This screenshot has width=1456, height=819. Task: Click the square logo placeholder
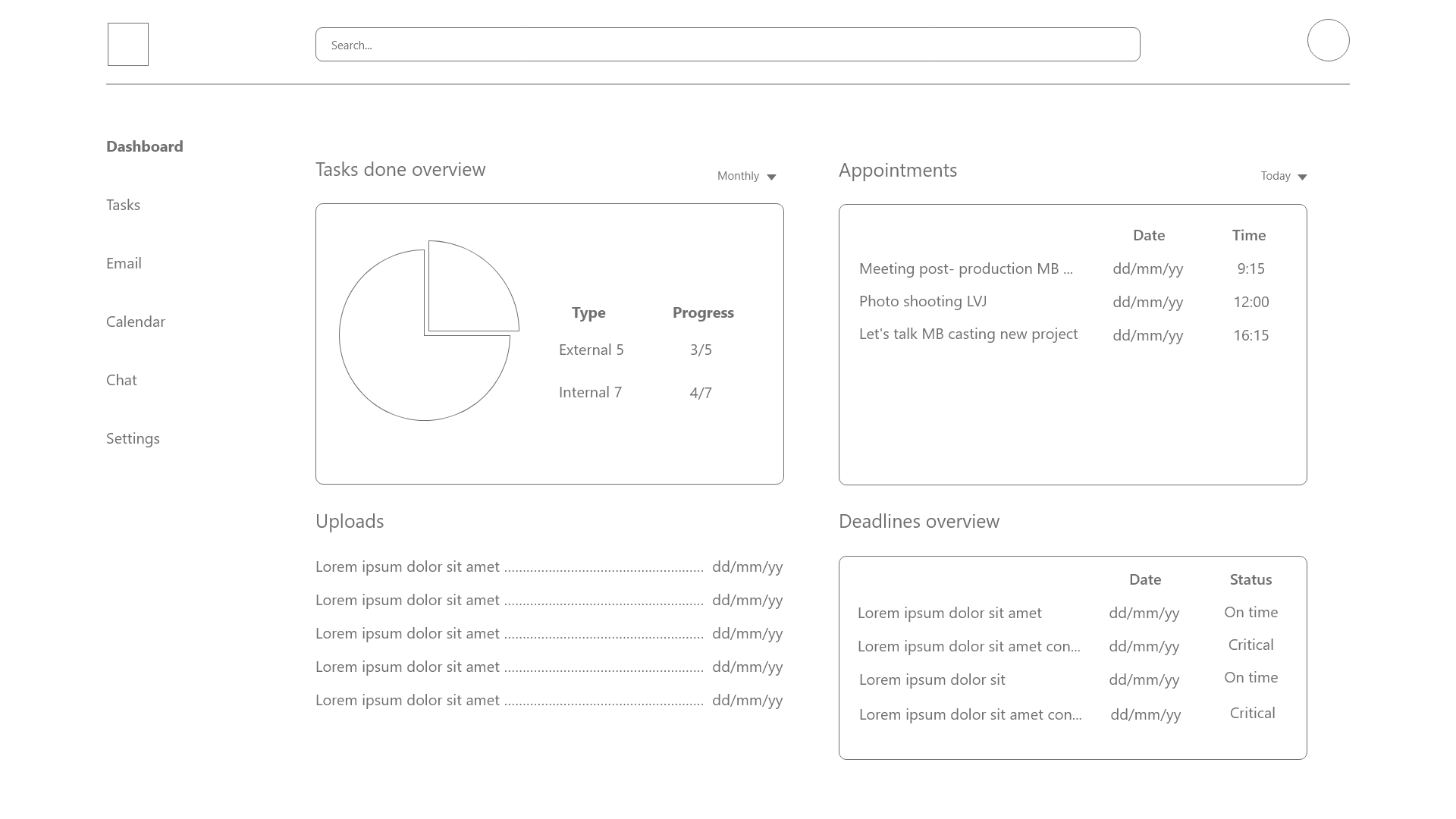pyautogui.click(x=128, y=44)
